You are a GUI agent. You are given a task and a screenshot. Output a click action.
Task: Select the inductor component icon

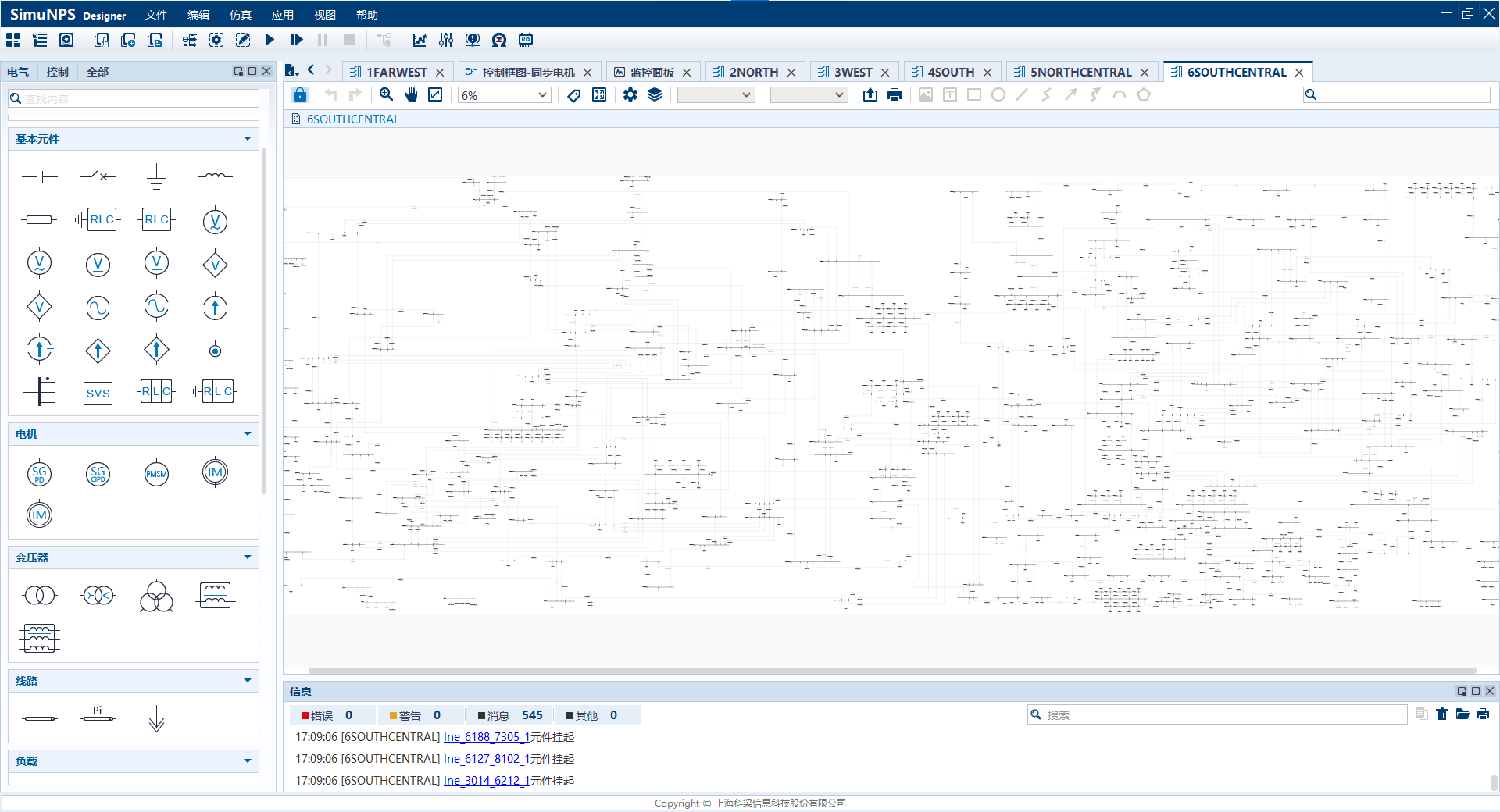(x=215, y=176)
